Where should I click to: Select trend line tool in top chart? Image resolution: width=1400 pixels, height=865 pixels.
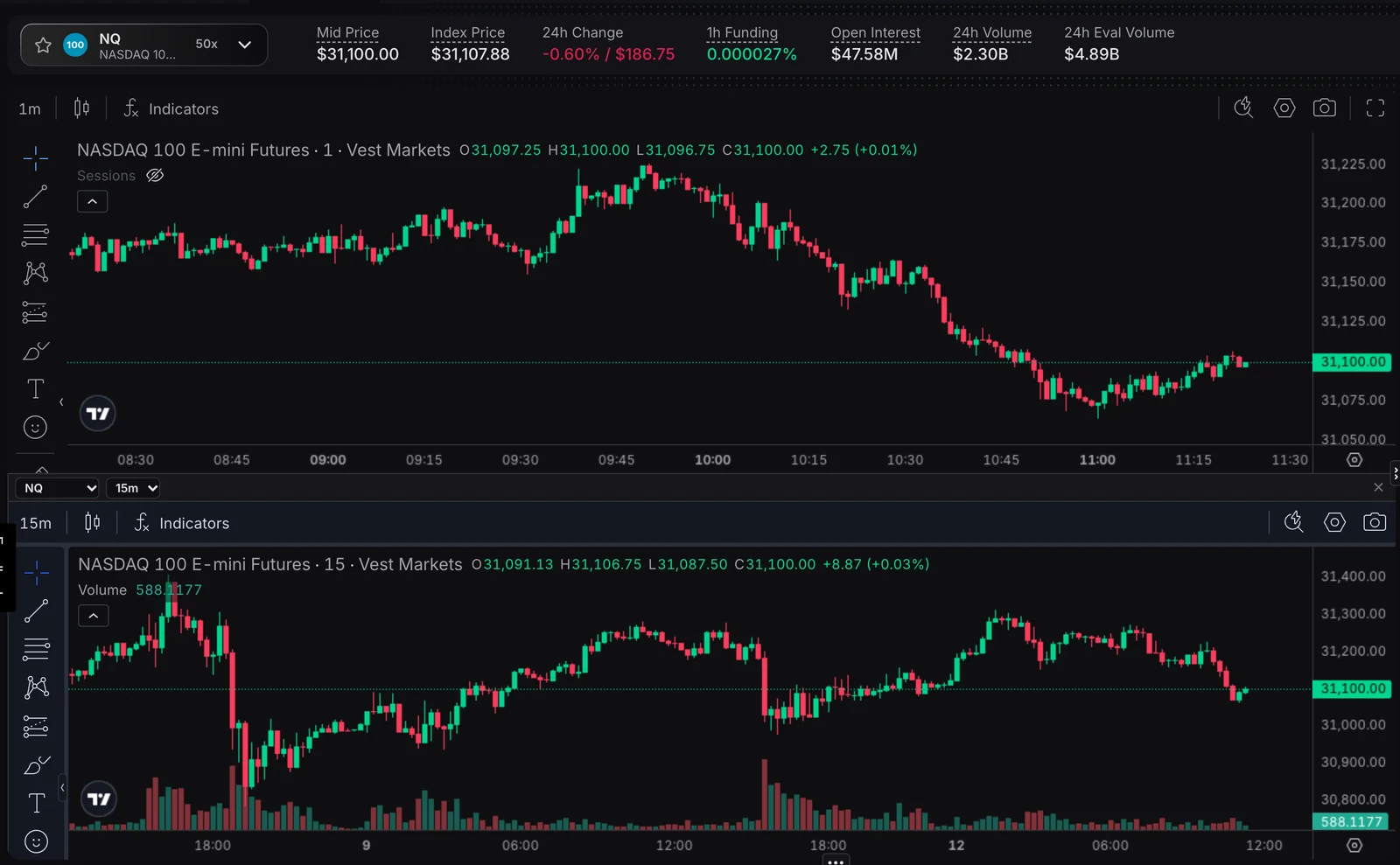pos(35,197)
